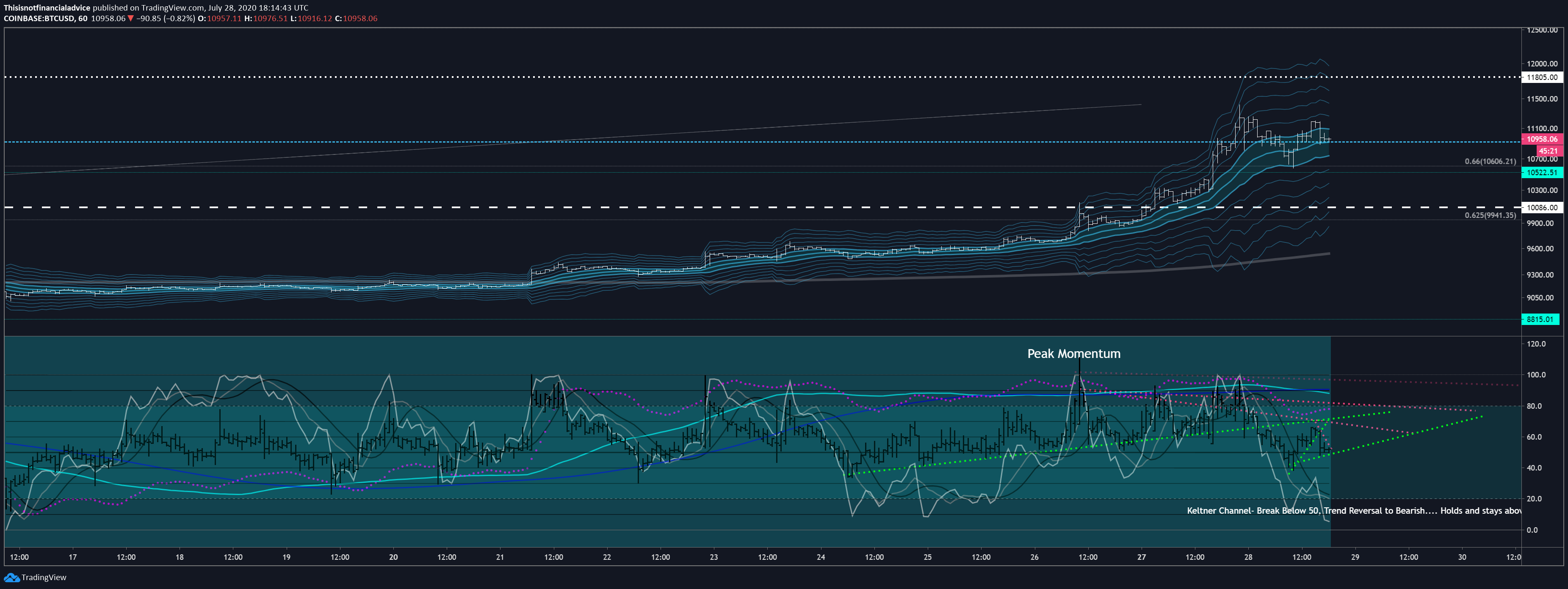Open author name Thisisnotfinancialadvice
1568x589 pixels.
pos(47,8)
